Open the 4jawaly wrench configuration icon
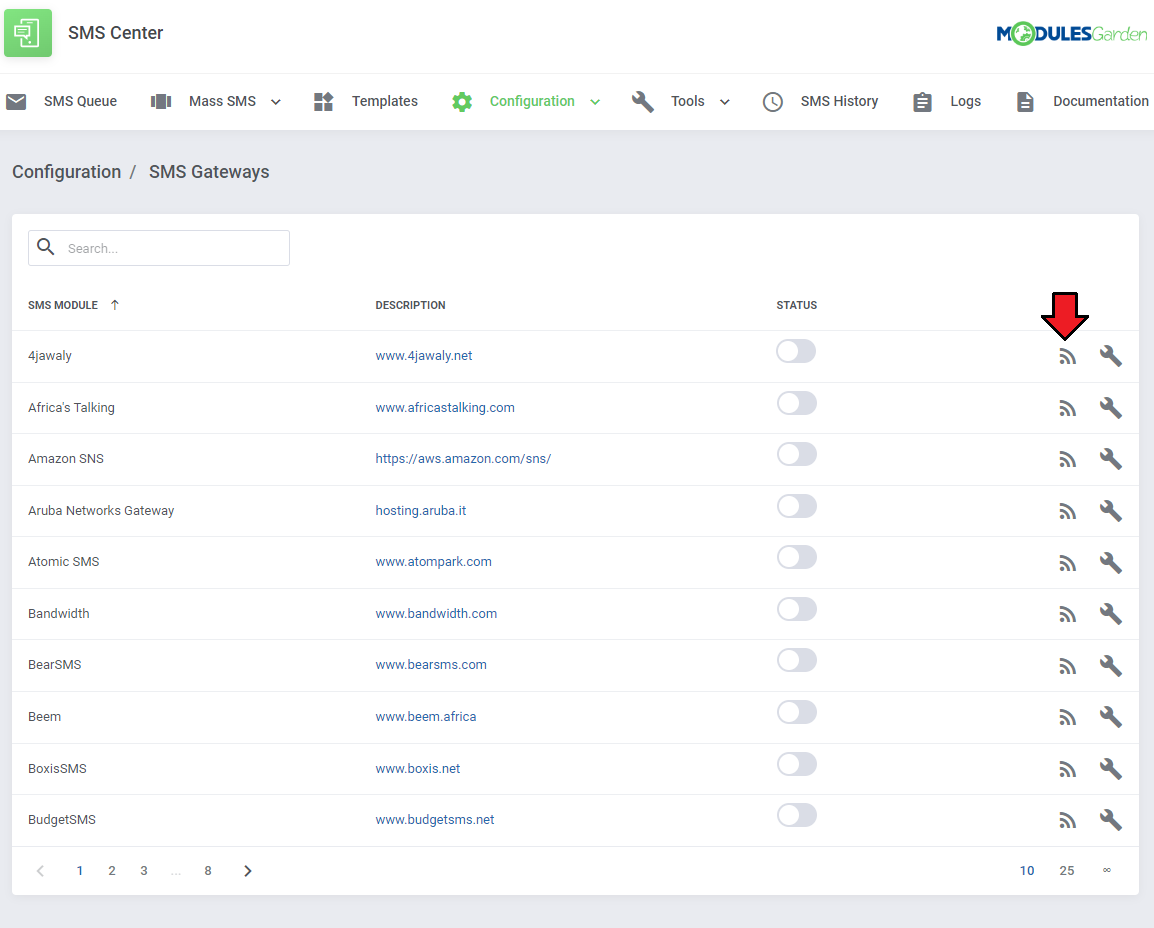1154x928 pixels. [1111, 356]
